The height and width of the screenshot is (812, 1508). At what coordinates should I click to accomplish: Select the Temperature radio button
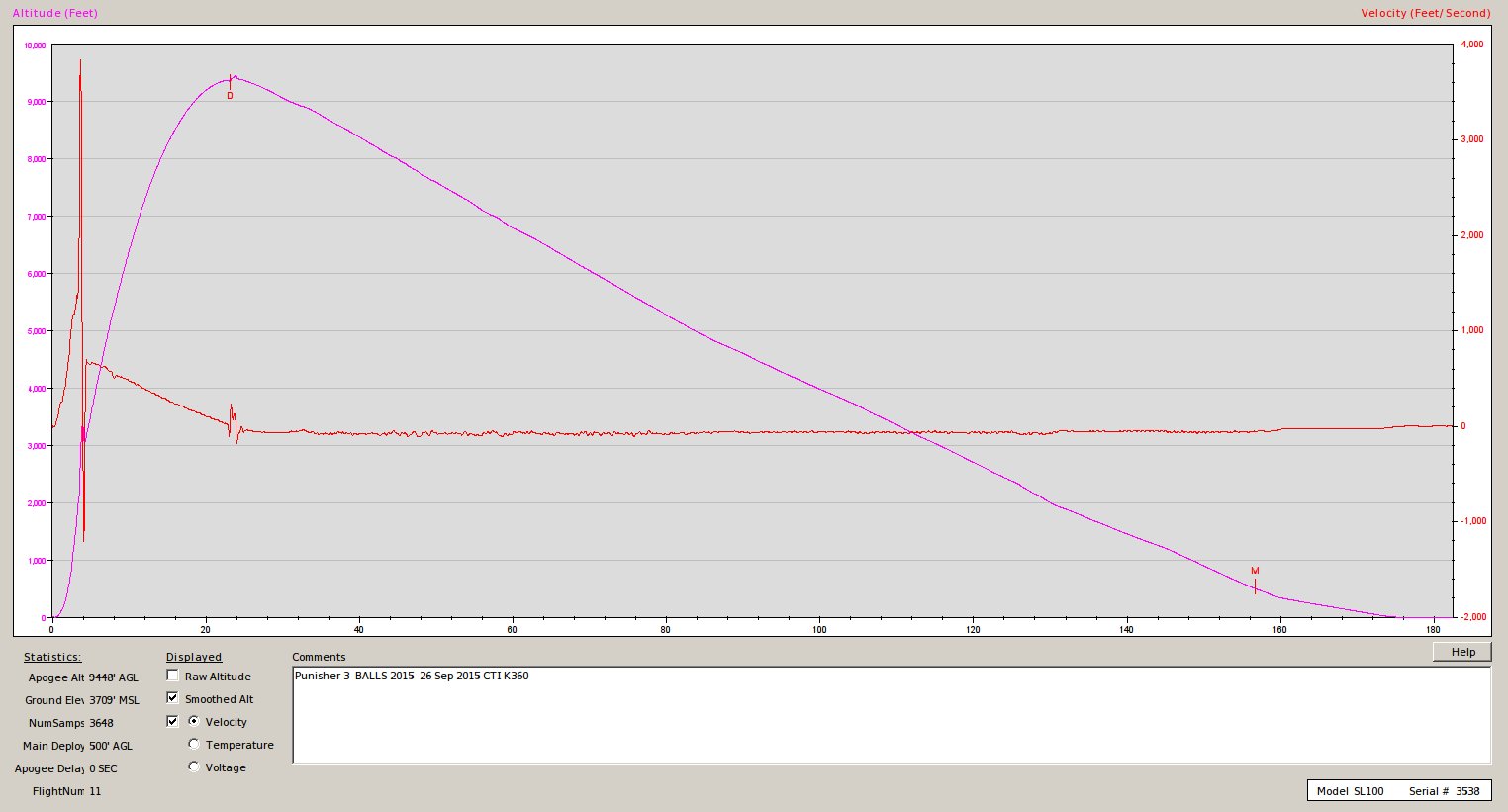(x=194, y=745)
